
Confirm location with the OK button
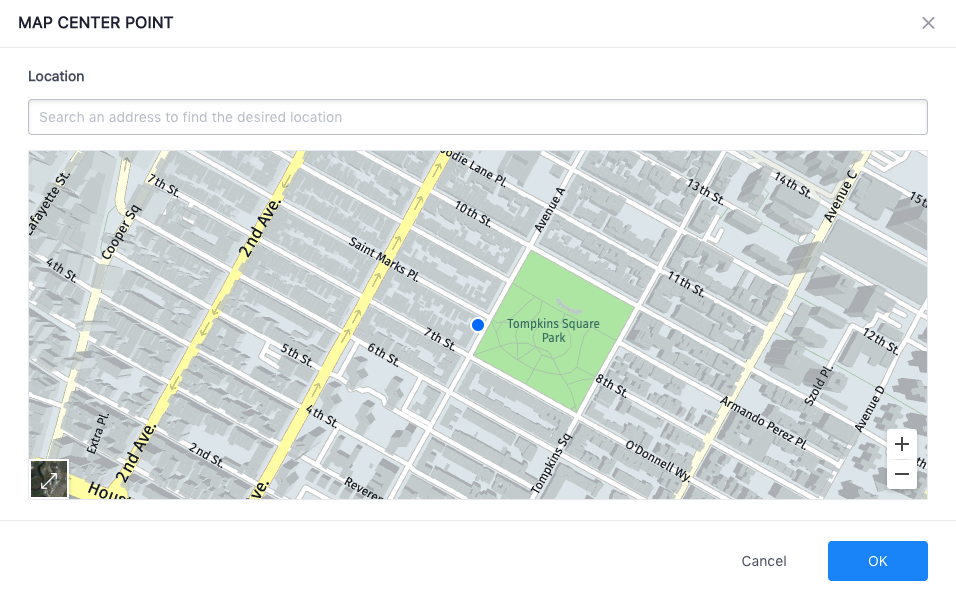[x=877, y=561]
